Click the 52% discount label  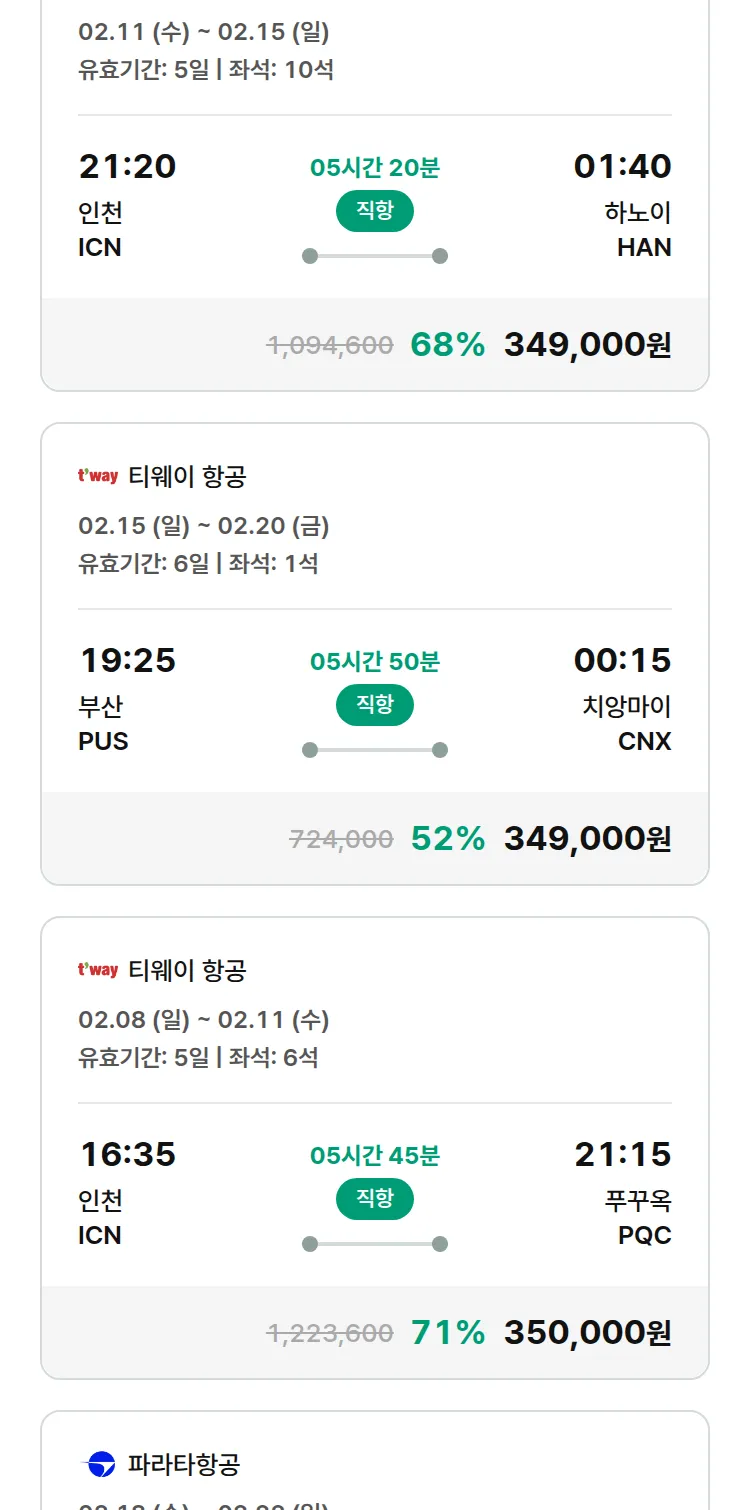tap(447, 839)
